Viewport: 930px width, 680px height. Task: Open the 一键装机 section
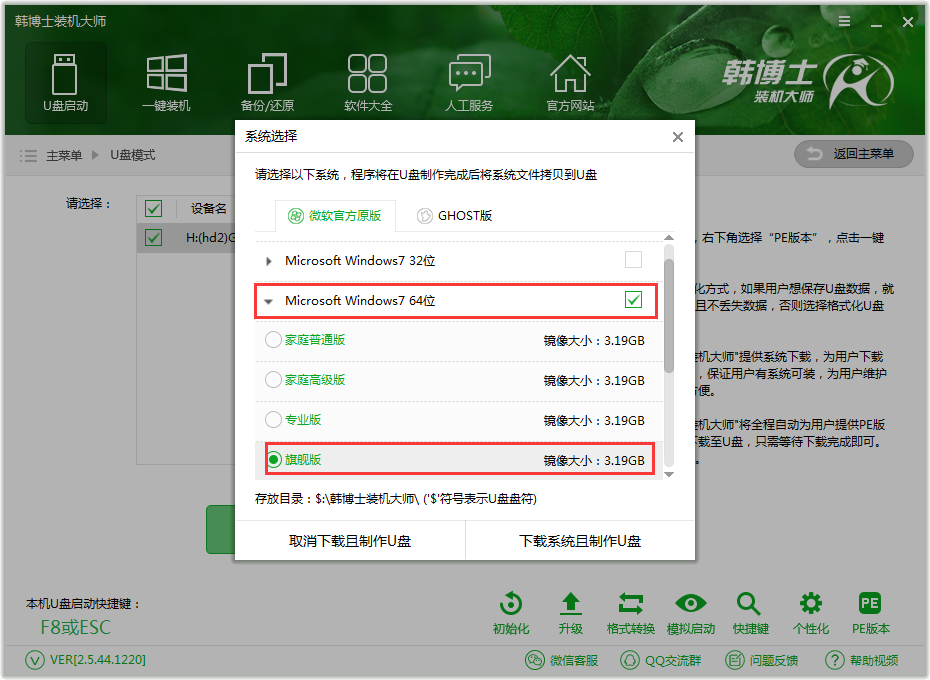[x=167, y=82]
